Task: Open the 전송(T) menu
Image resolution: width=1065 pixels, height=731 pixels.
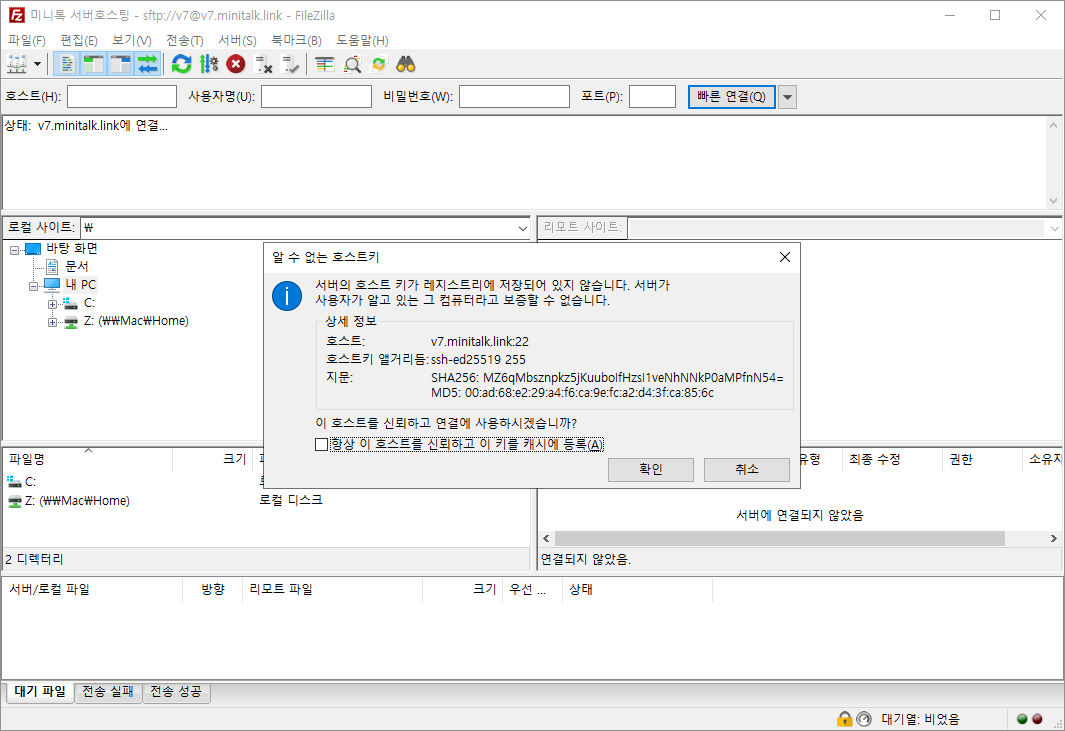Action: 185,40
